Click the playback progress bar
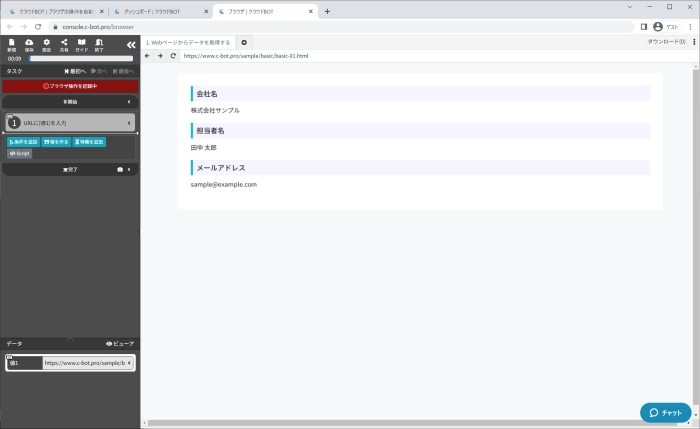This screenshot has height=429, width=700. click(80, 59)
